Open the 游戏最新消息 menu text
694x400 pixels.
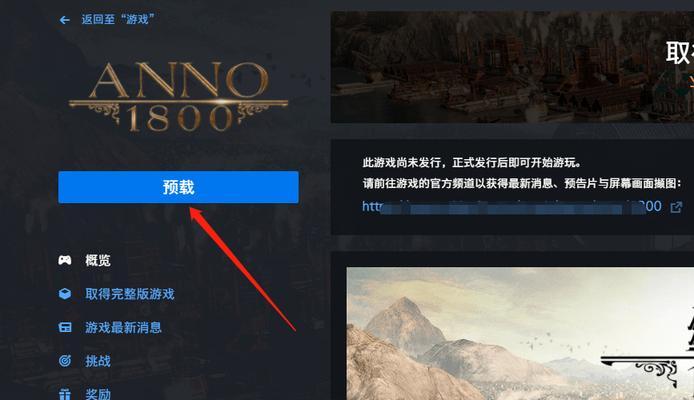[123, 327]
